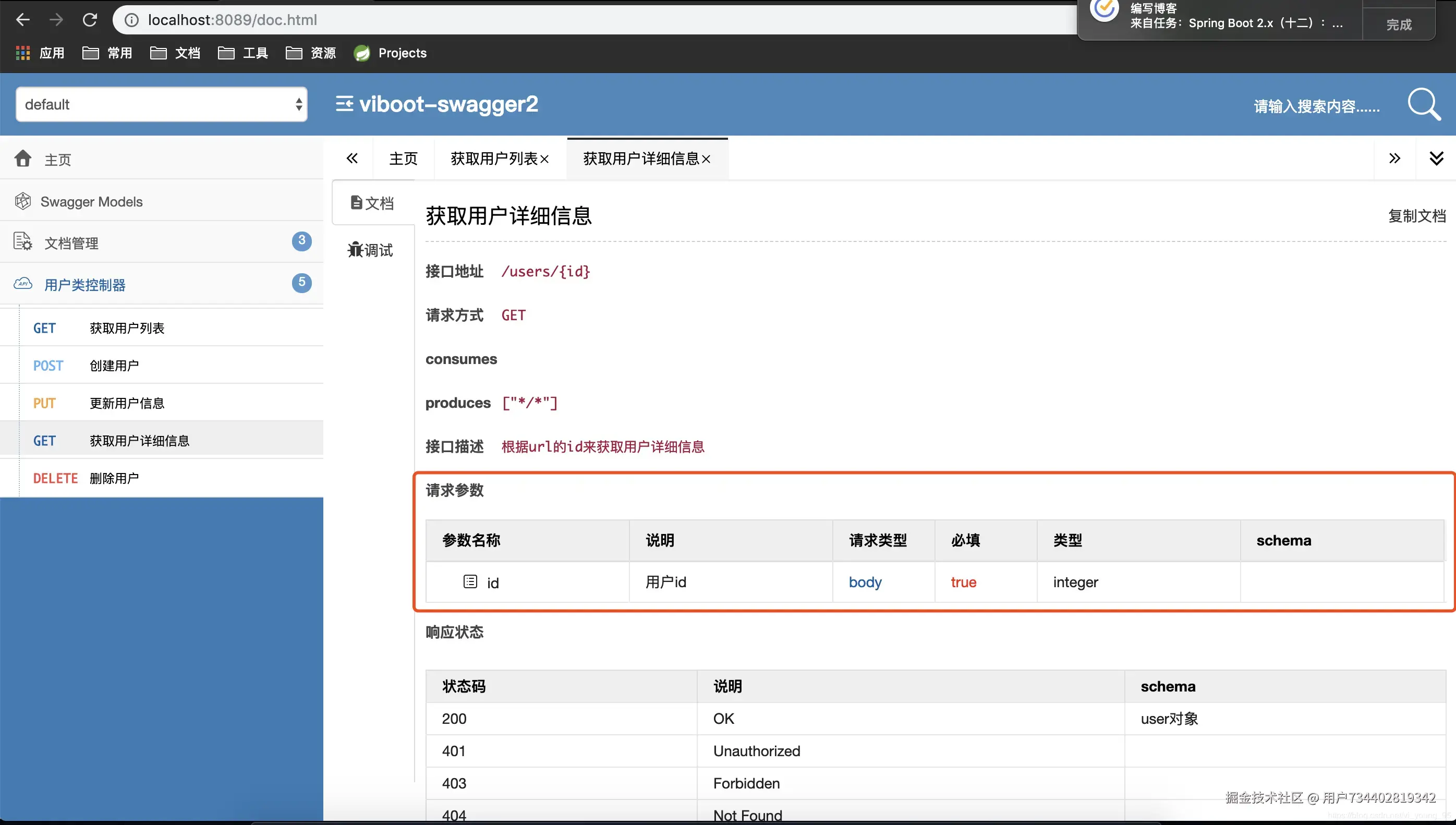Click the search content input field
The image size is (1456, 825).
1316,106
